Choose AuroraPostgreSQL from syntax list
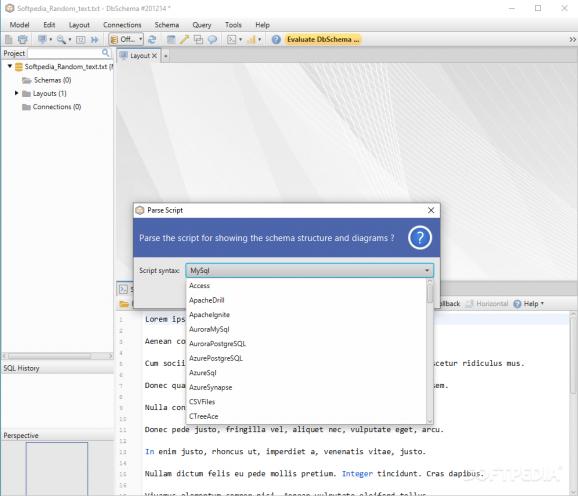The height and width of the screenshot is (496, 578). [x=306, y=344]
